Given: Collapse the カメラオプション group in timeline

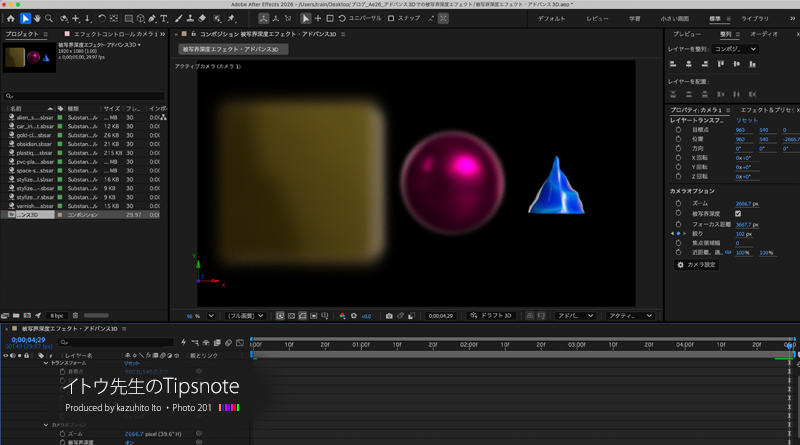Looking at the screenshot, I should pyautogui.click(x=46, y=425).
